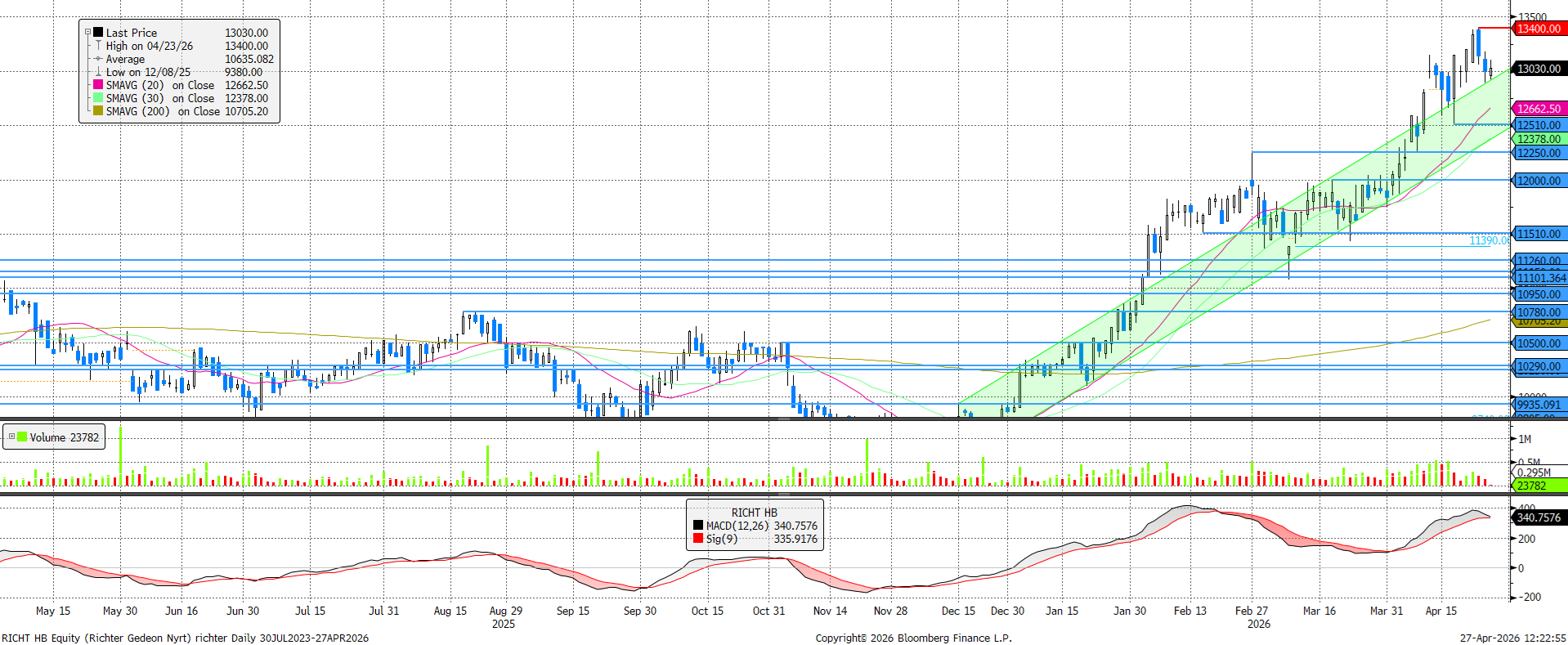The height and width of the screenshot is (645, 1568).
Task: Select the red 13400.00 price axis label
Action: click(1539, 29)
